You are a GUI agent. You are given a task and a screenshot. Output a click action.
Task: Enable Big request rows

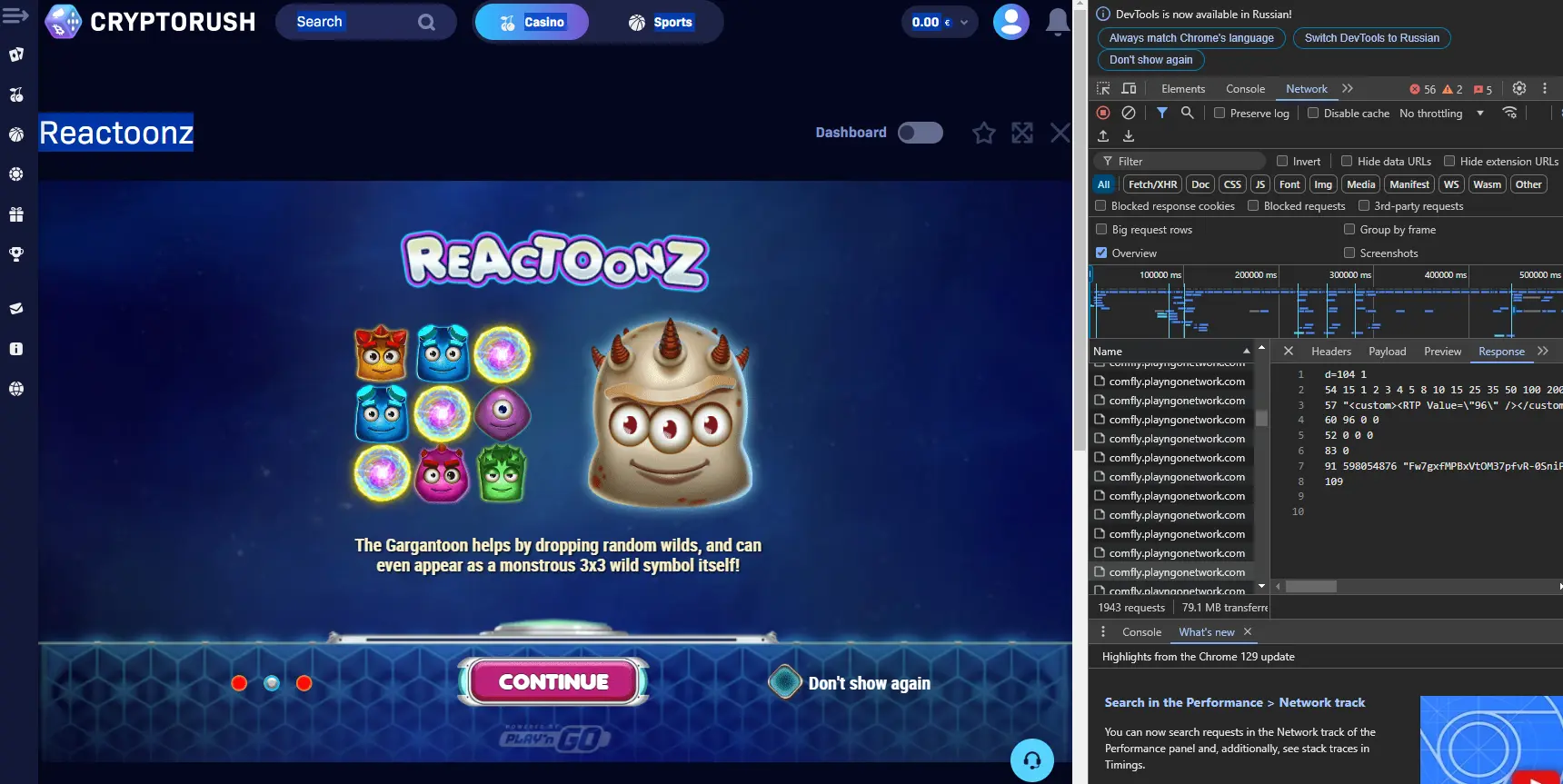coord(1101,229)
